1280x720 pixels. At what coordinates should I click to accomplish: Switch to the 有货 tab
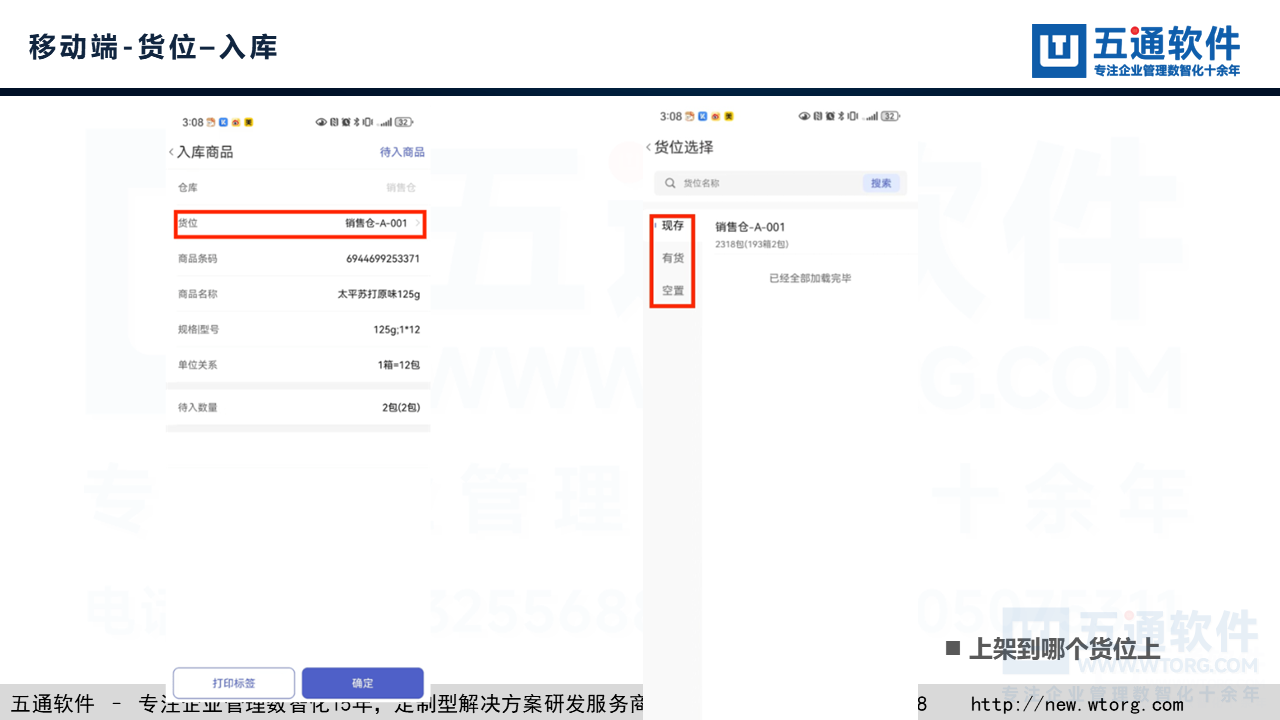tap(673, 258)
